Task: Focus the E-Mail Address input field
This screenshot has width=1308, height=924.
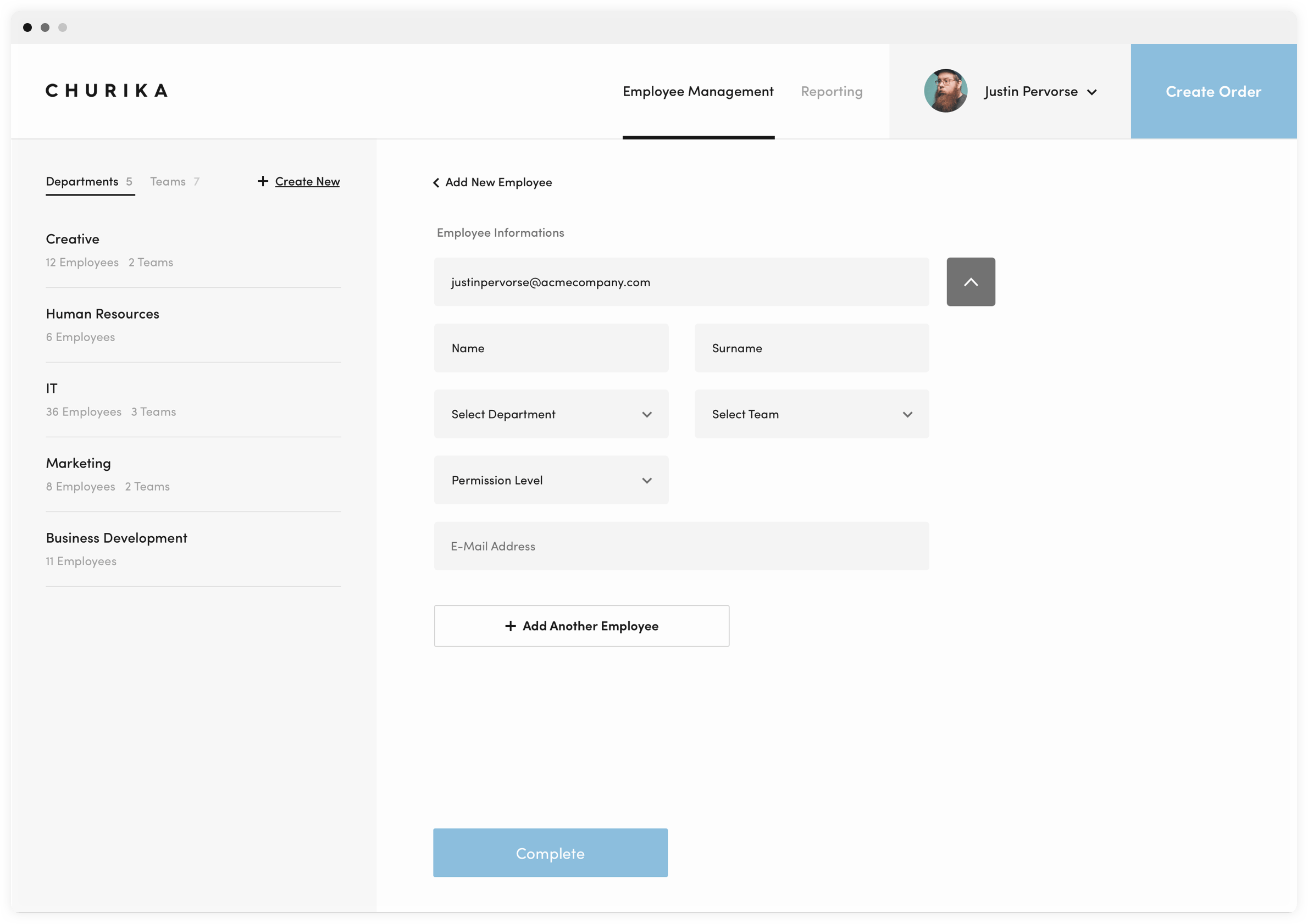Action: coord(681,546)
